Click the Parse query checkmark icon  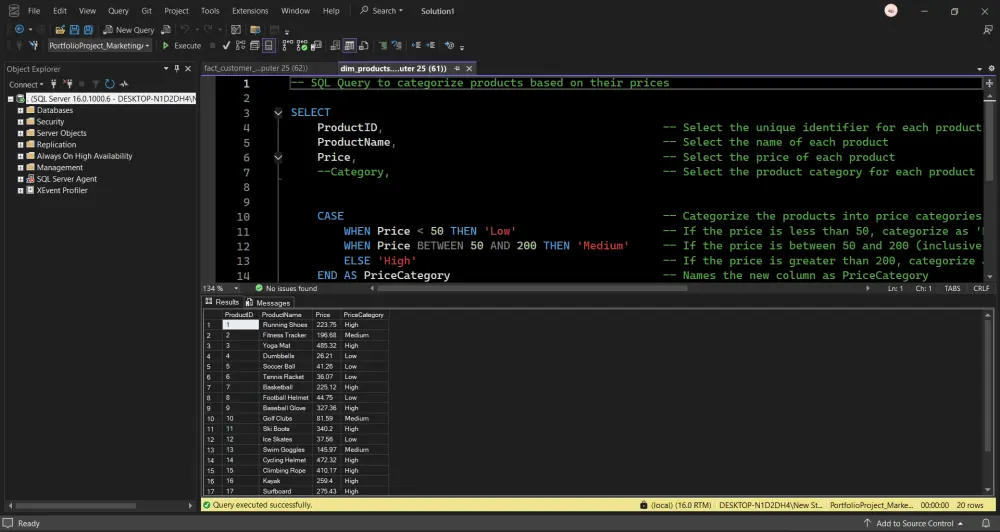(226, 46)
